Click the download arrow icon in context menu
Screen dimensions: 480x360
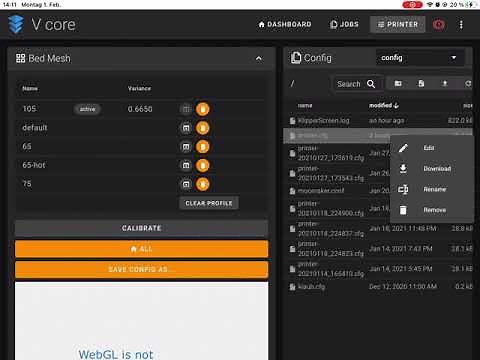[x=403, y=168]
